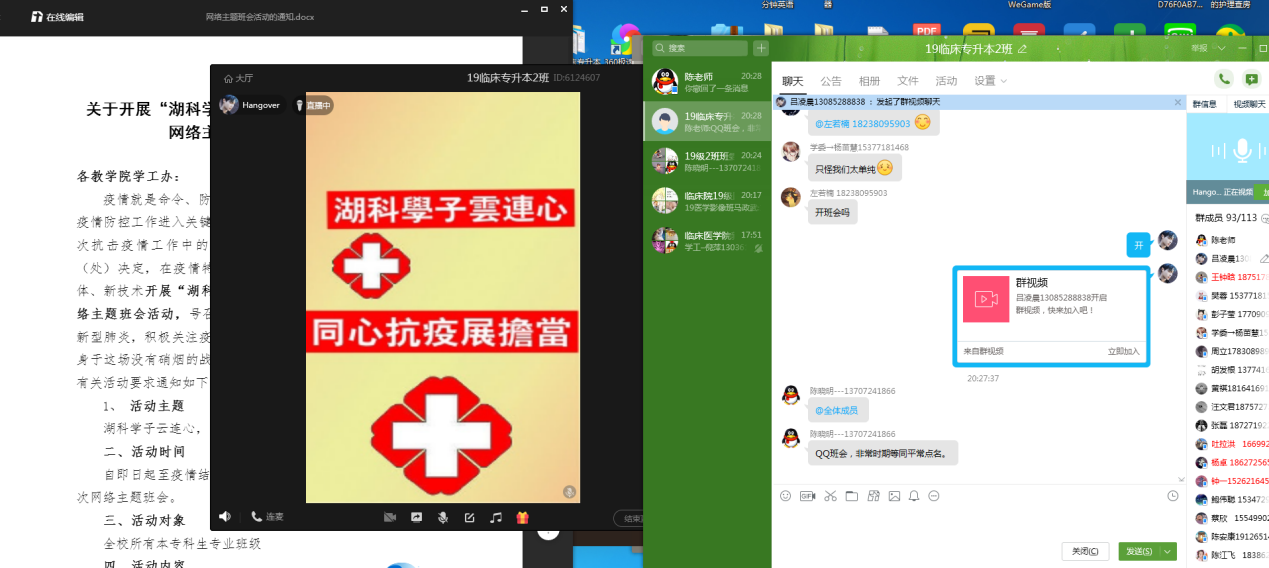This screenshot has height=568, width=1269.
Task: Mute the speaker in the video room
Action: (x=225, y=517)
